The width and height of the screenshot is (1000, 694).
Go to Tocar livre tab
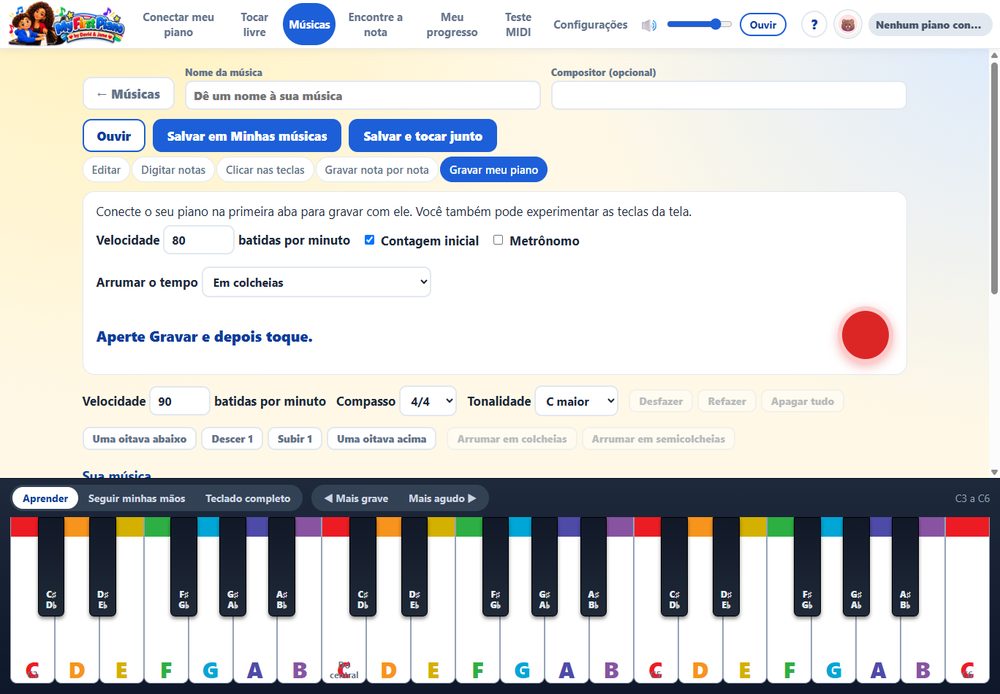pos(254,24)
